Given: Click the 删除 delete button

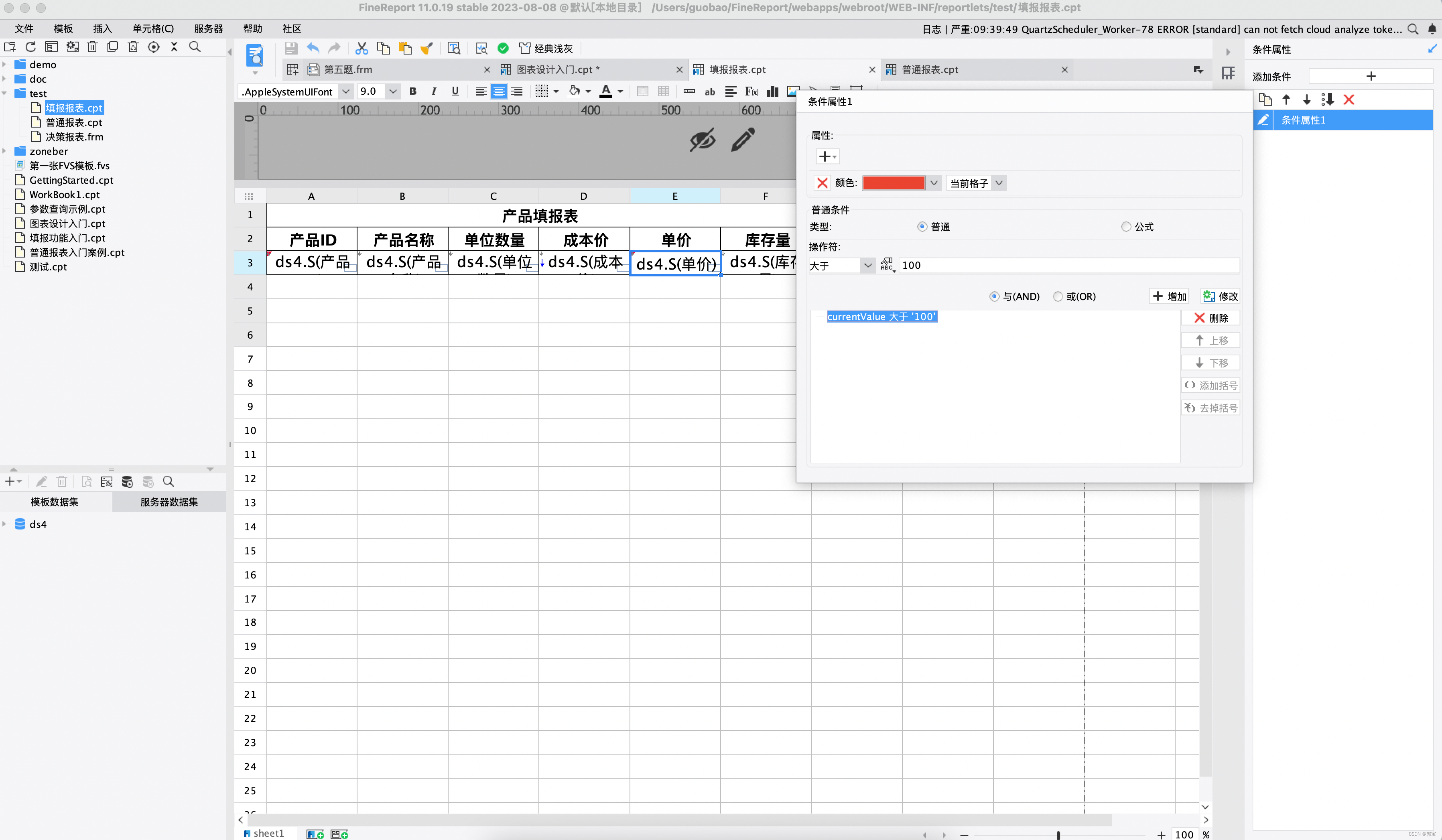Looking at the screenshot, I should point(1210,318).
